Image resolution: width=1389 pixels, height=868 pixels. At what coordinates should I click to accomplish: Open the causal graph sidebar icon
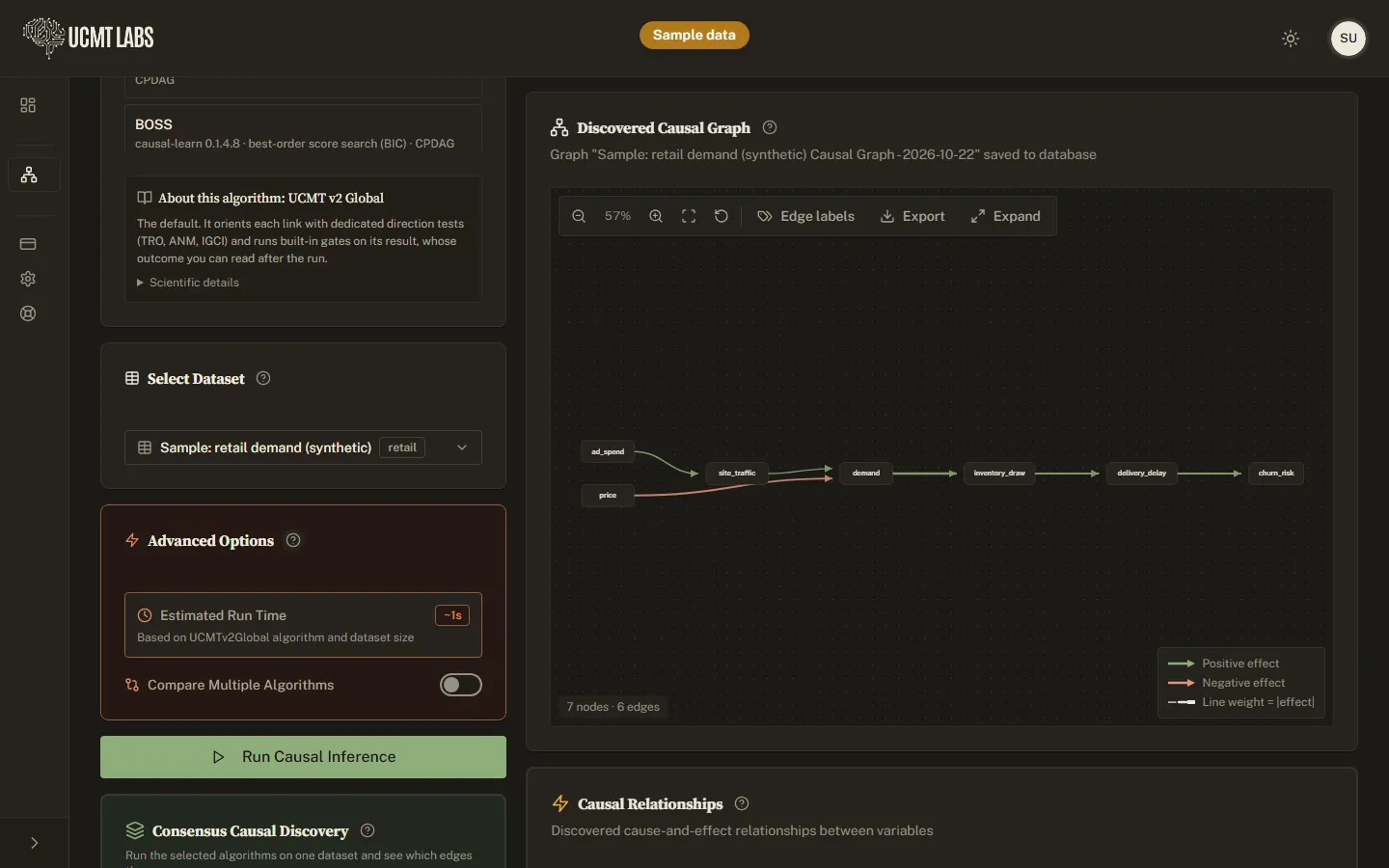30,175
